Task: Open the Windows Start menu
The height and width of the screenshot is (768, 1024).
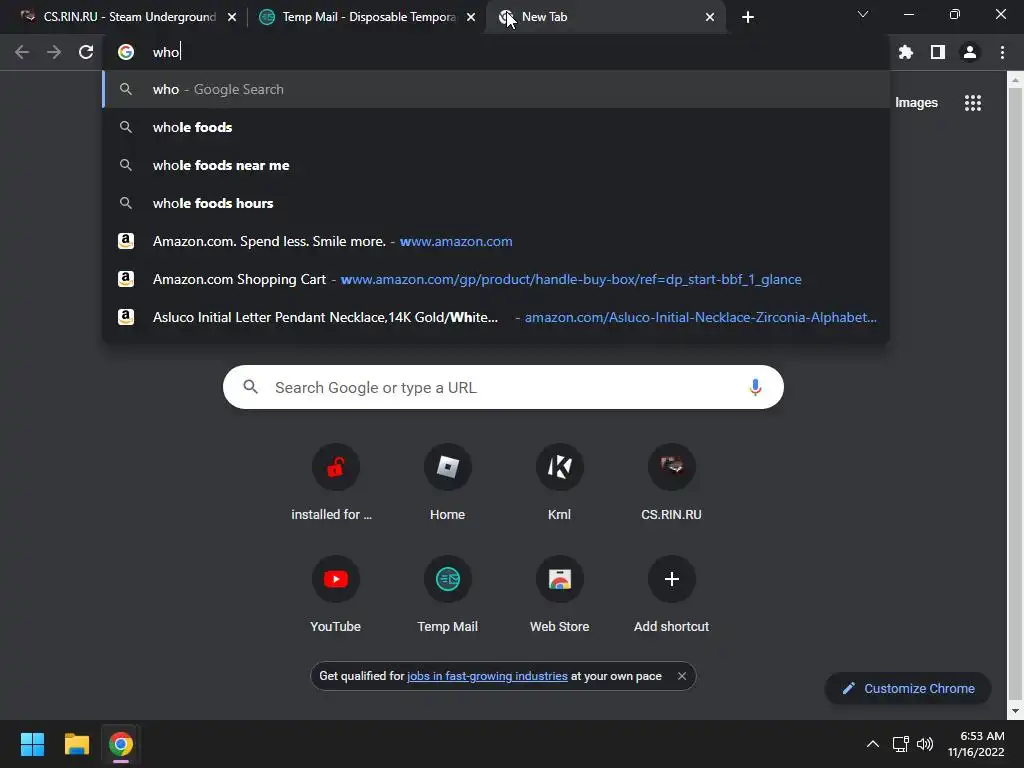Action: point(32,744)
